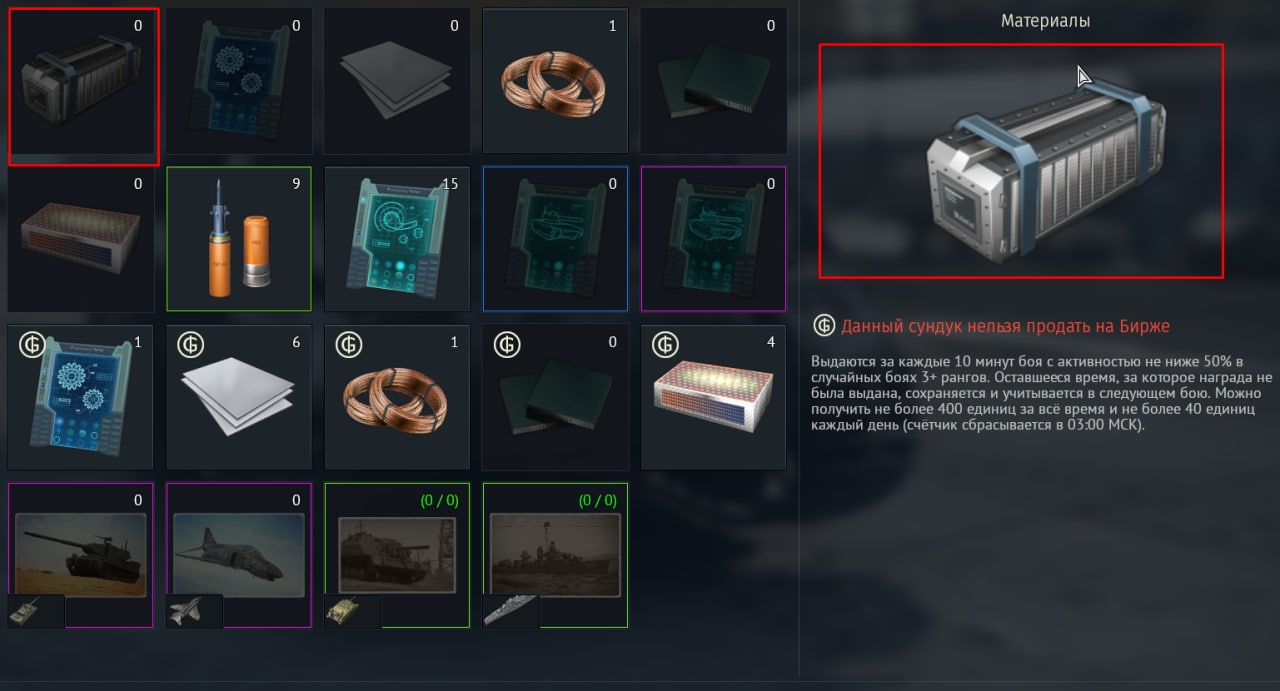Click the large silver chest preview image

[x=1021, y=161]
